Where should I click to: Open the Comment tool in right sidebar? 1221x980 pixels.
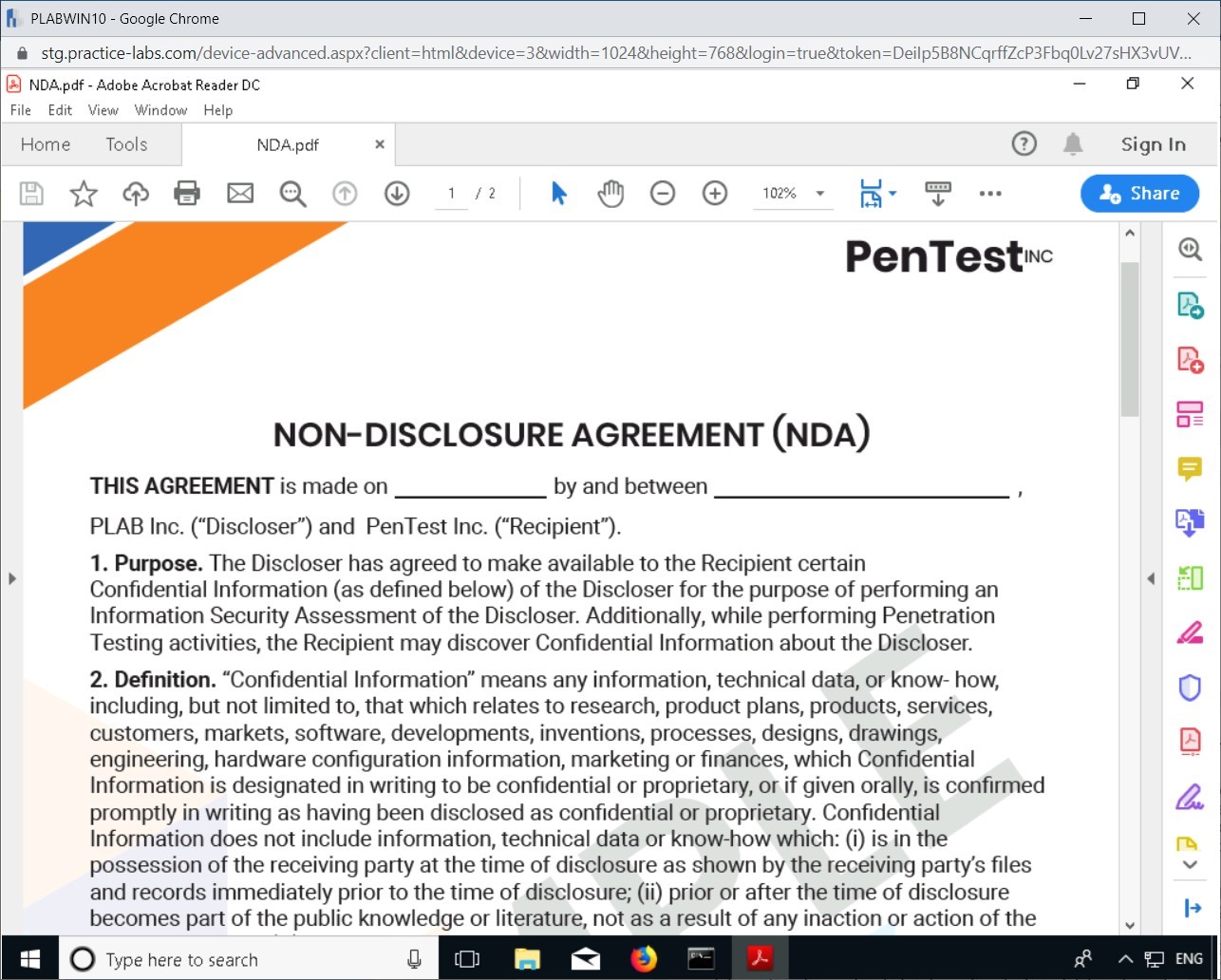point(1190,468)
